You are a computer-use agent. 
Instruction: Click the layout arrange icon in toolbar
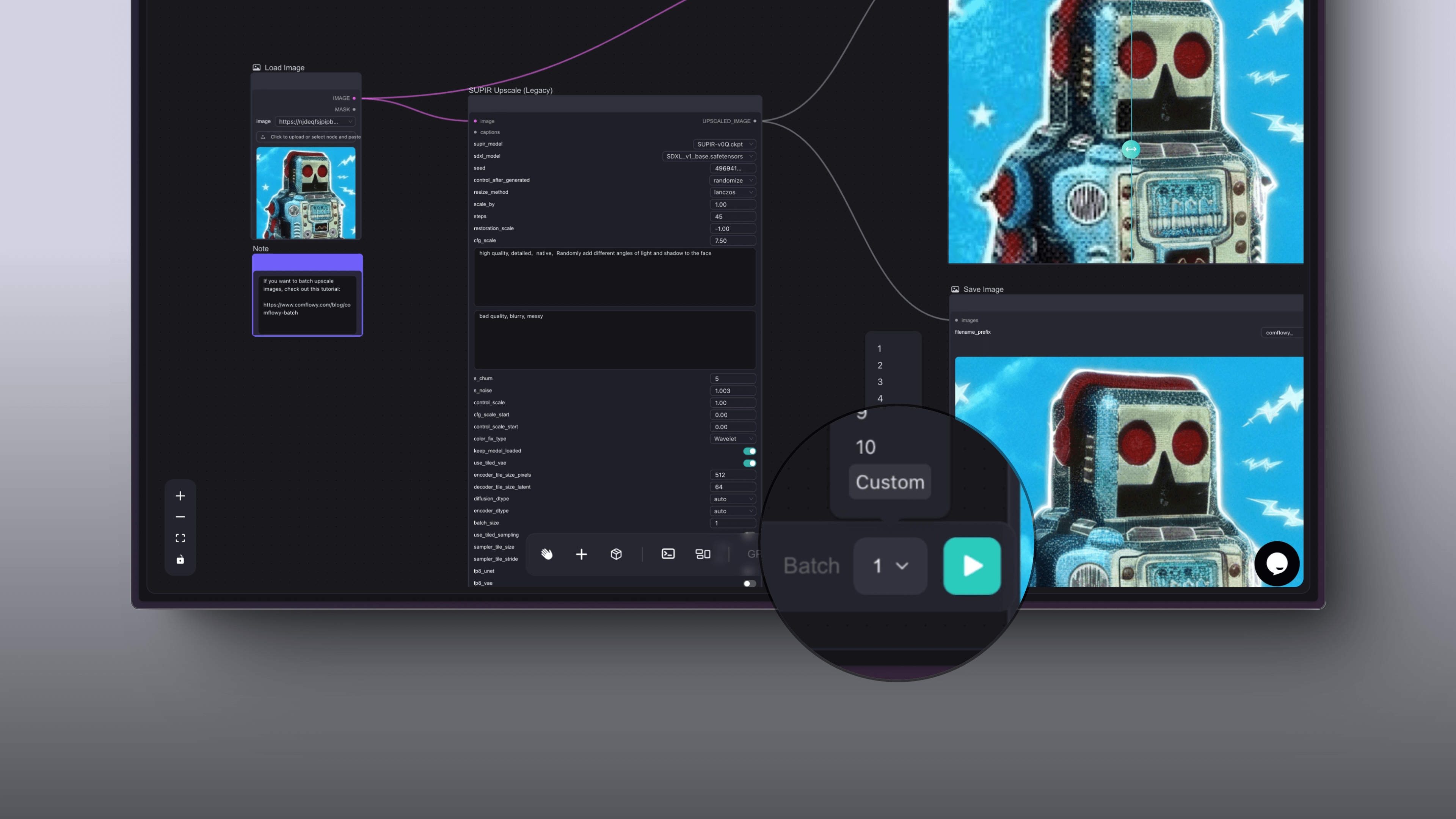tap(703, 554)
